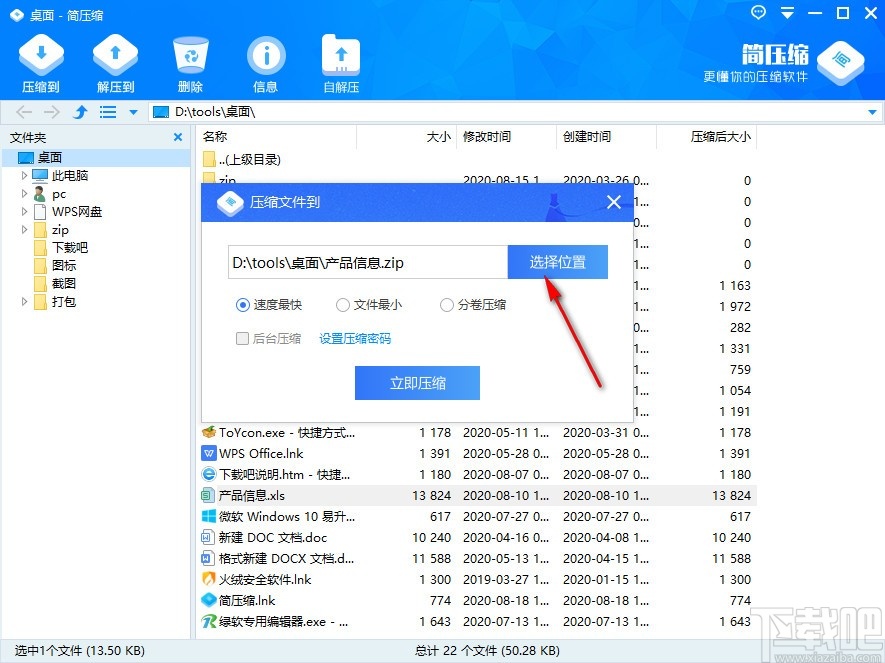The height and width of the screenshot is (663, 885).
Task: Select the 压缩到 compress tool
Action: pyautogui.click(x=40, y=60)
